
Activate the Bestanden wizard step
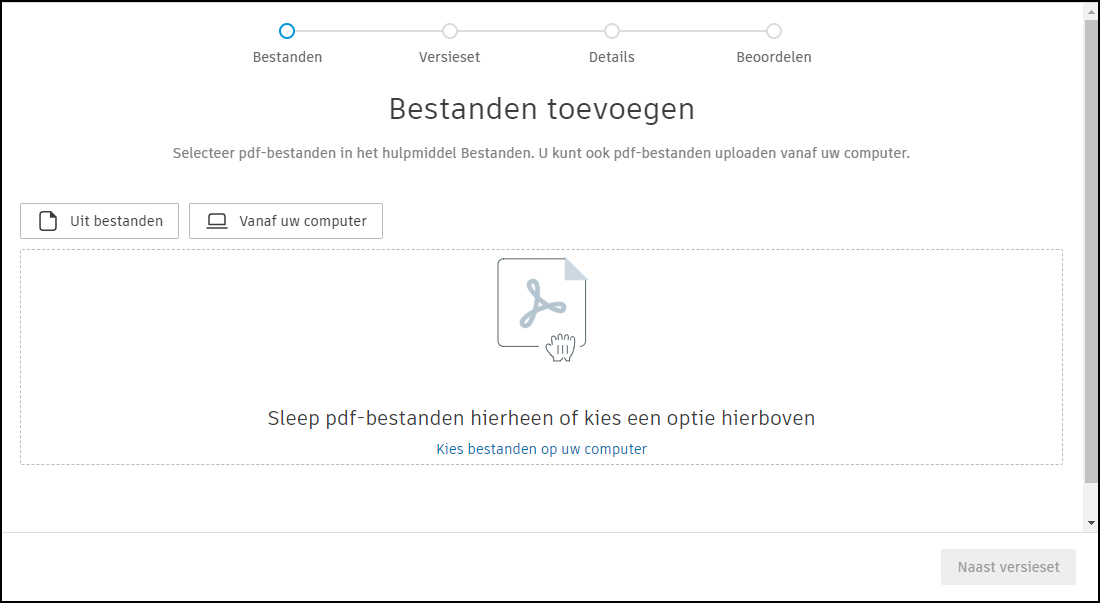[287, 57]
